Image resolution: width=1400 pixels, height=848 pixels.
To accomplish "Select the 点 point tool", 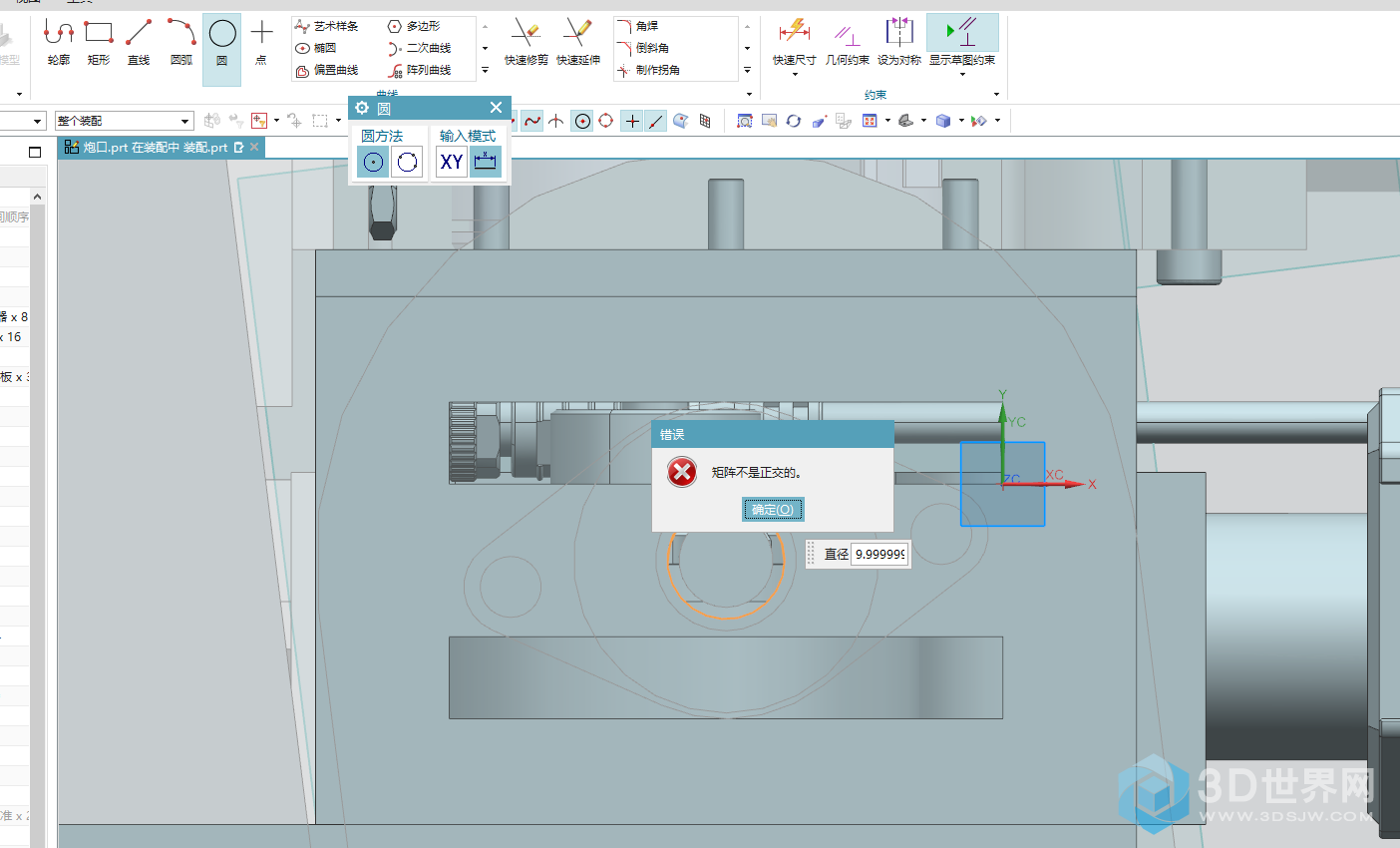I will click(261, 43).
